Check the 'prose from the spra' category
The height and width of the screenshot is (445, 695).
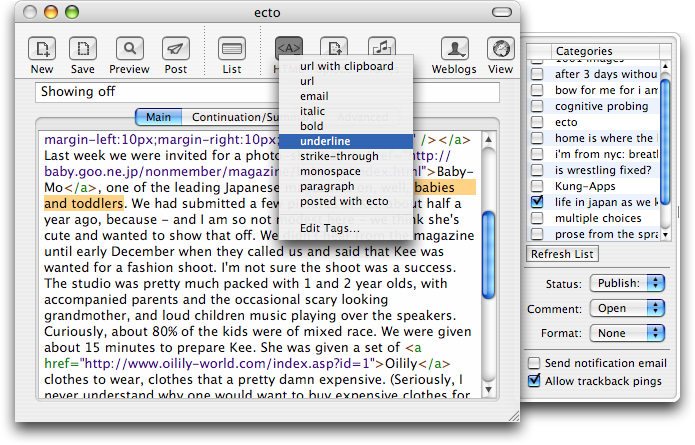pyautogui.click(x=537, y=234)
